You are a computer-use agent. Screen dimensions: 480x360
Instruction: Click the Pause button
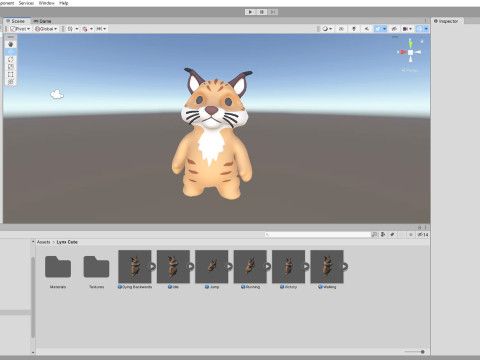coord(262,12)
